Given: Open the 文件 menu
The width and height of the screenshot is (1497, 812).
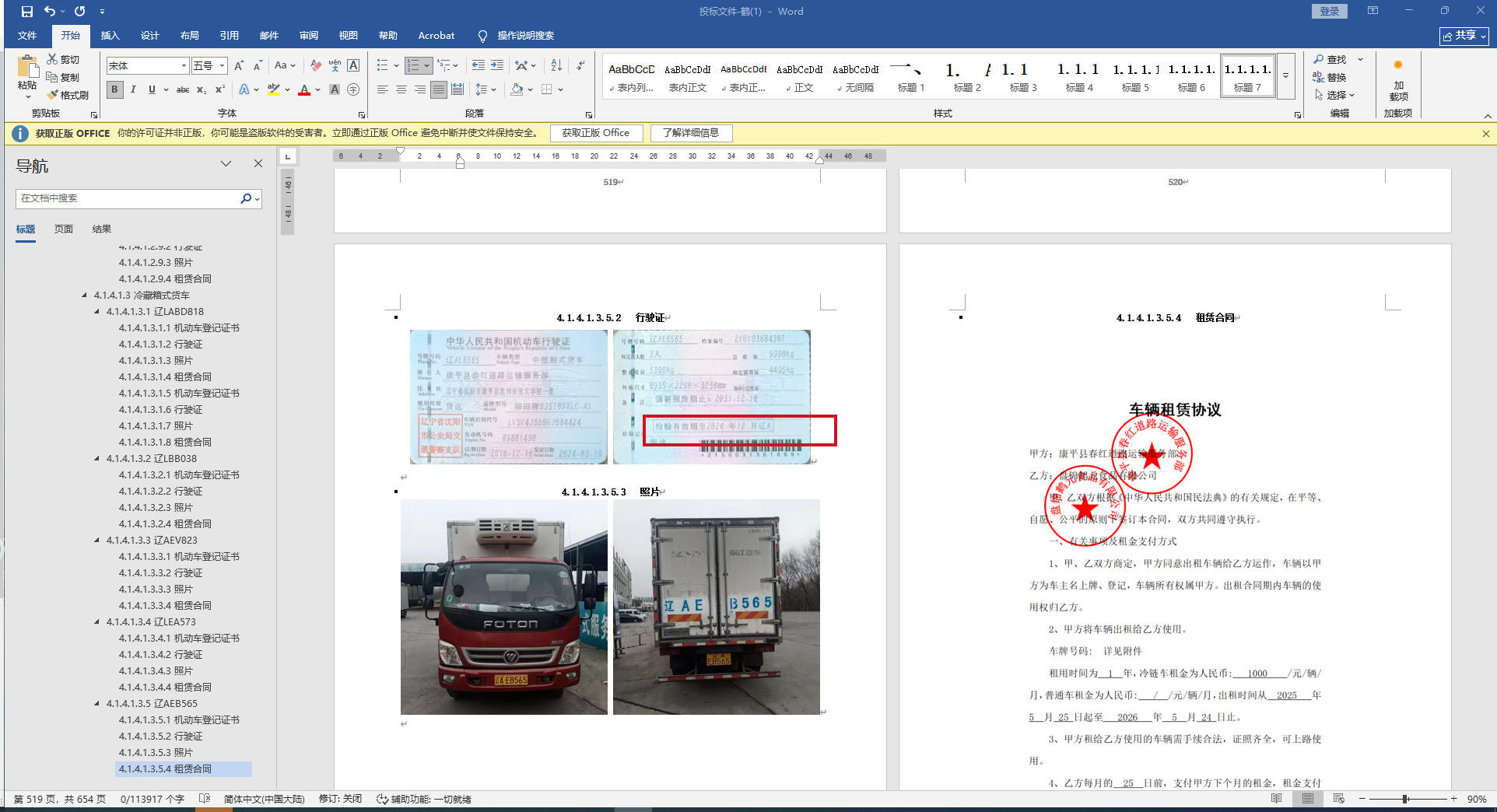Looking at the screenshot, I should [x=27, y=36].
